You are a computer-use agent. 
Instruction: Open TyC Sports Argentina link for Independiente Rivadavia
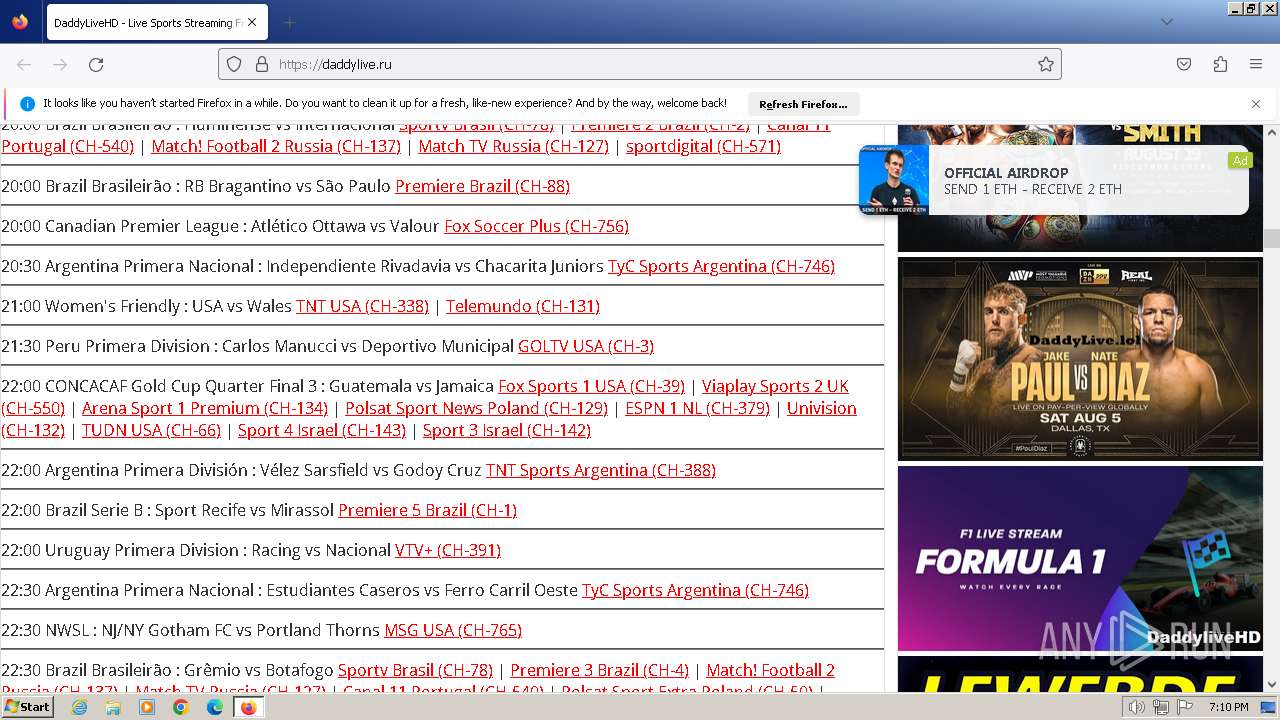(721, 266)
